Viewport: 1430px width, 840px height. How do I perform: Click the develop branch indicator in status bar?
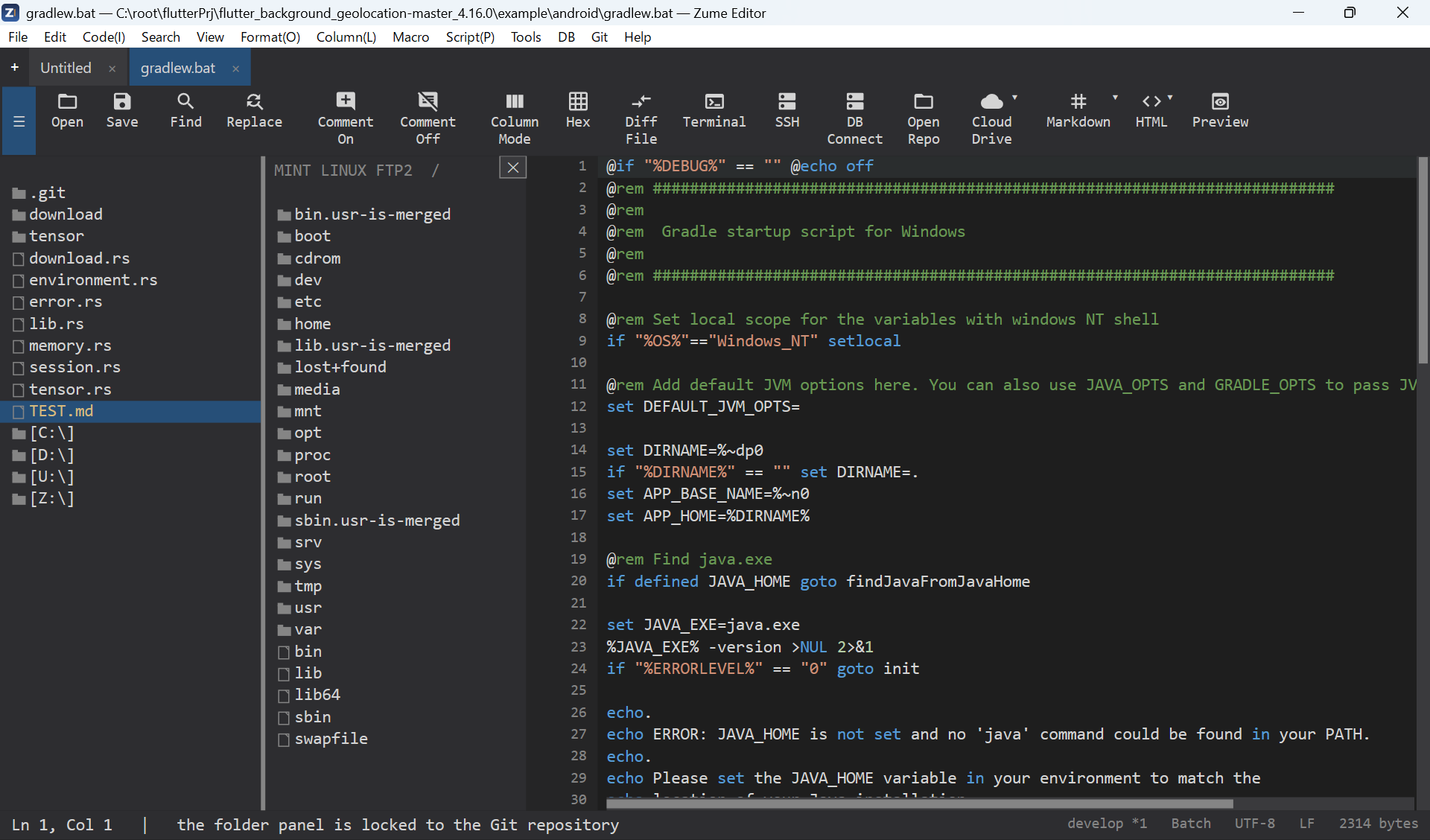tap(1107, 824)
